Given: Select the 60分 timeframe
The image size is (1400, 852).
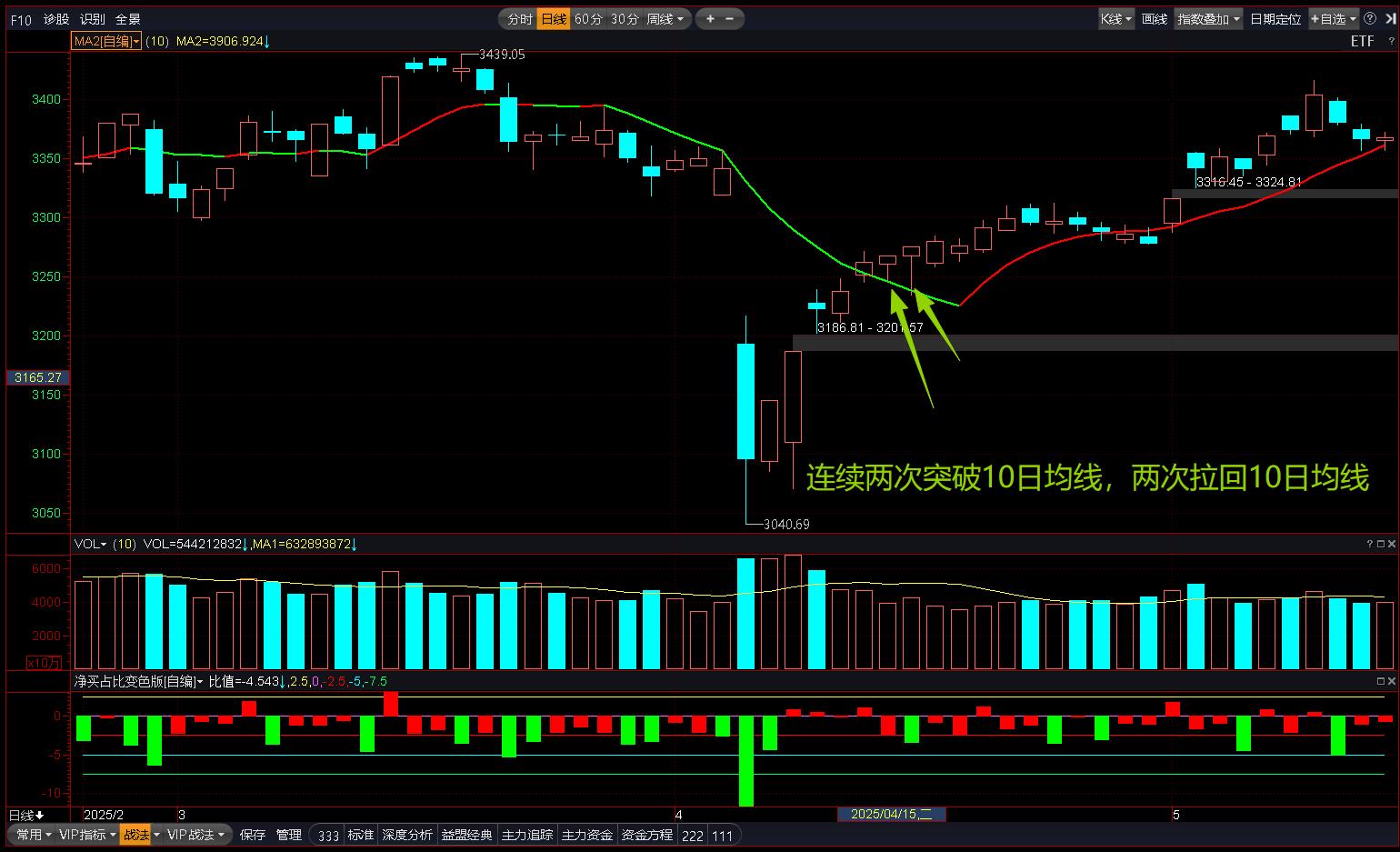Looking at the screenshot, I should 588,18.
